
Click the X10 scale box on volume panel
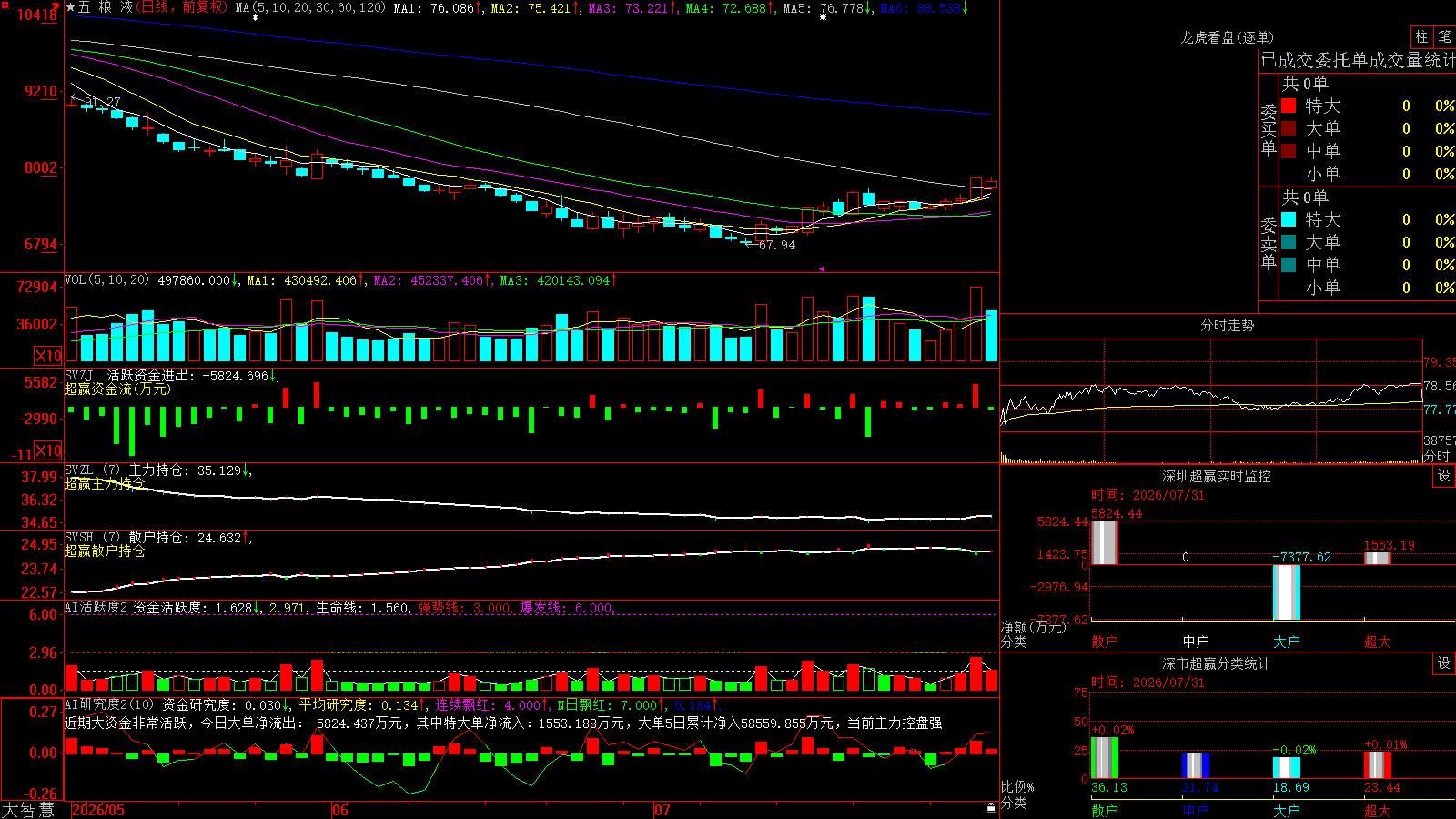pos(48,356)
